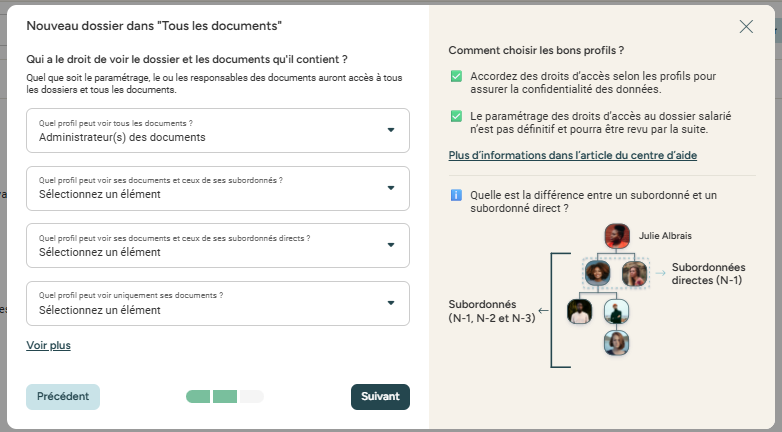The height and width of the screenshot is (432, 782).
Task: Click Julie Albrais avatar in the diagram
Action: 616,236
